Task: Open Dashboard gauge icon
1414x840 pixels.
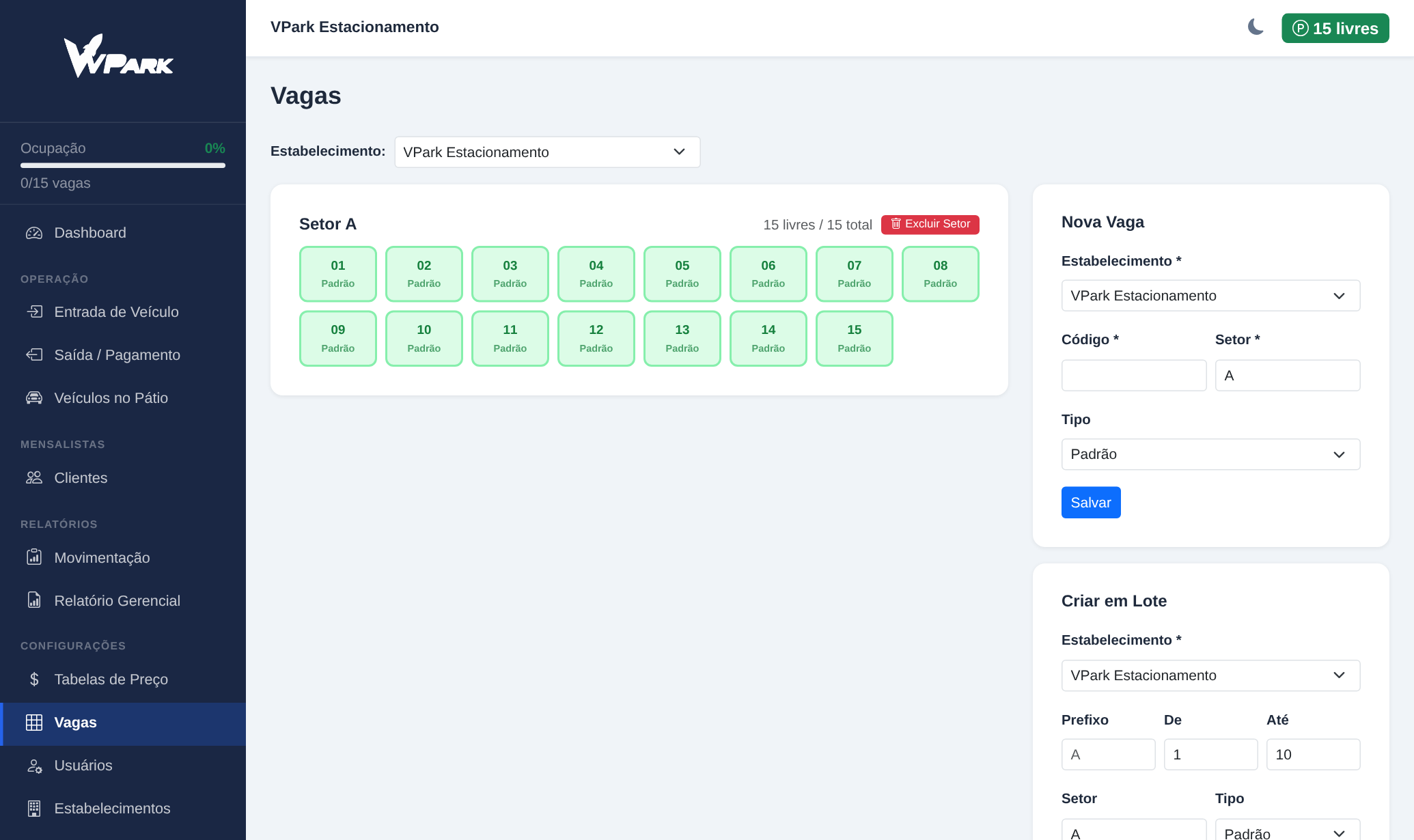Action: pyautogui.click(x=34, y=233)
